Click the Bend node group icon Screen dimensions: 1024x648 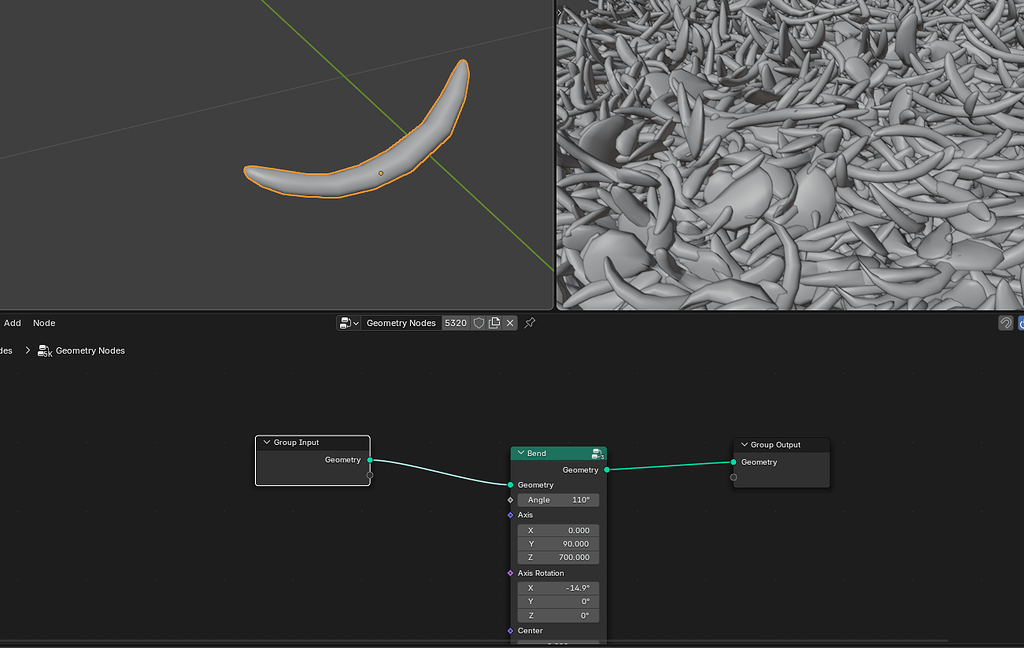pos(598,453)
